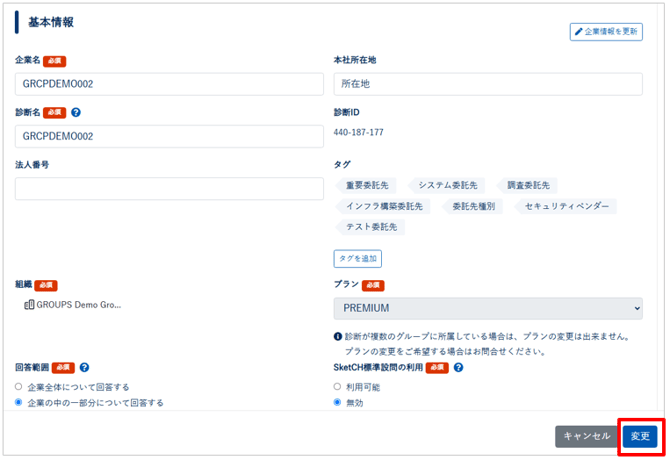
Task: Focus the 本社所在地 input field
Action: (488, 84)
